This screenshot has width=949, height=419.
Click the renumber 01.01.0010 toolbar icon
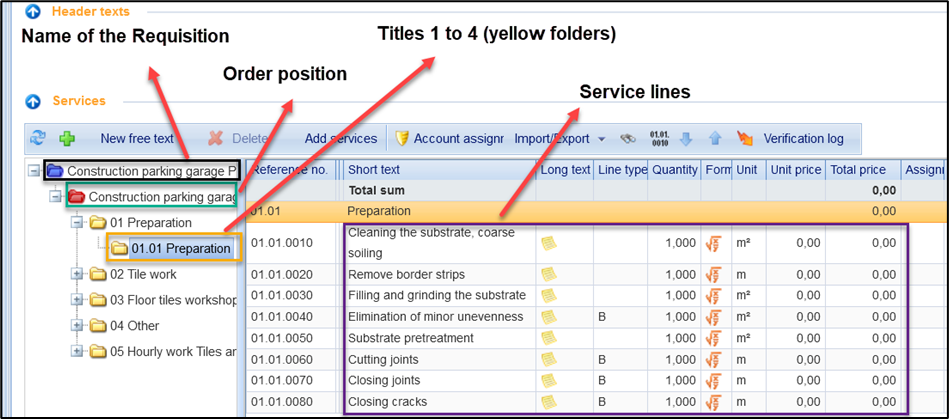[x=659, y=139]
